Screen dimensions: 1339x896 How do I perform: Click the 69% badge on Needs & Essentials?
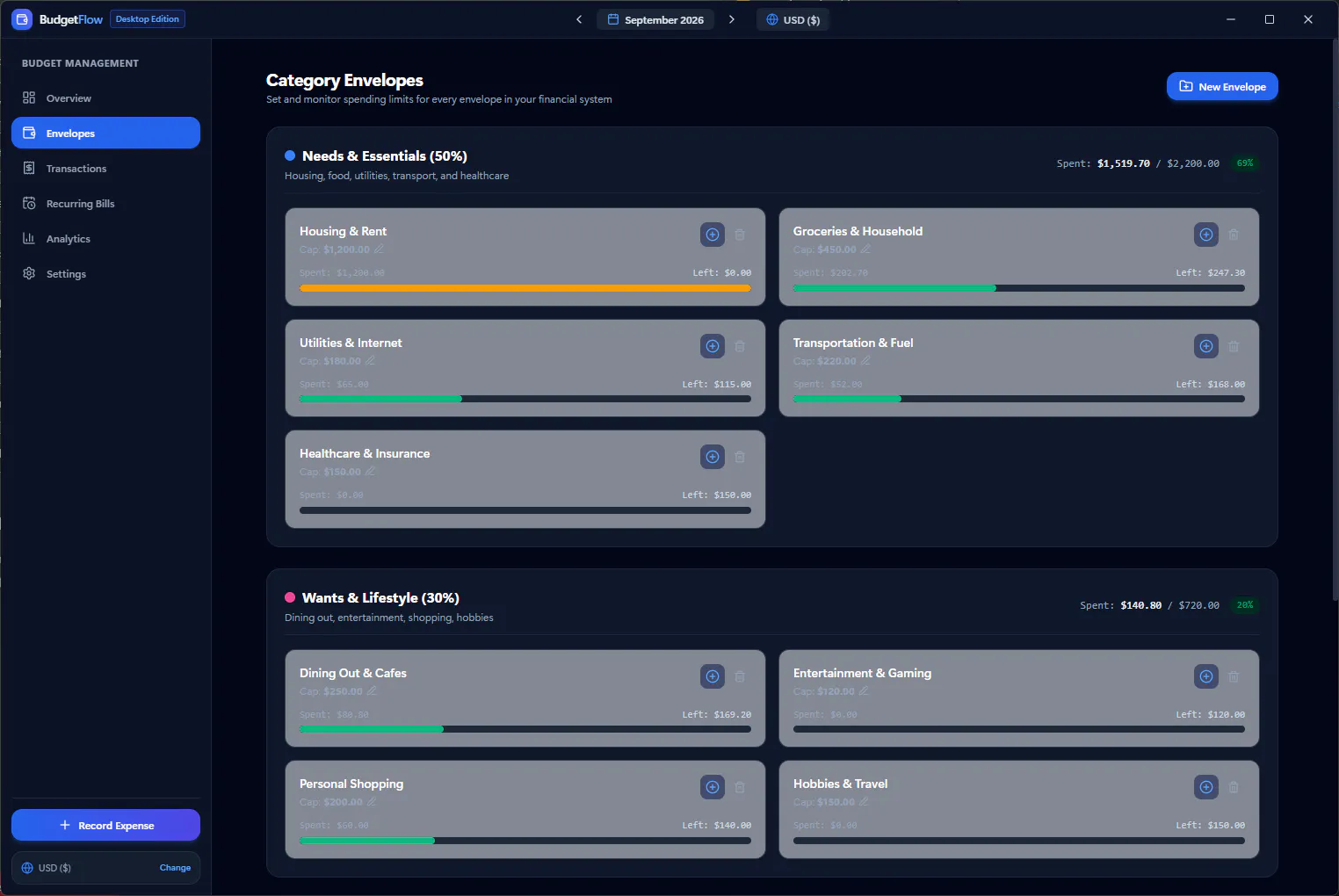tap(1245, 163)
